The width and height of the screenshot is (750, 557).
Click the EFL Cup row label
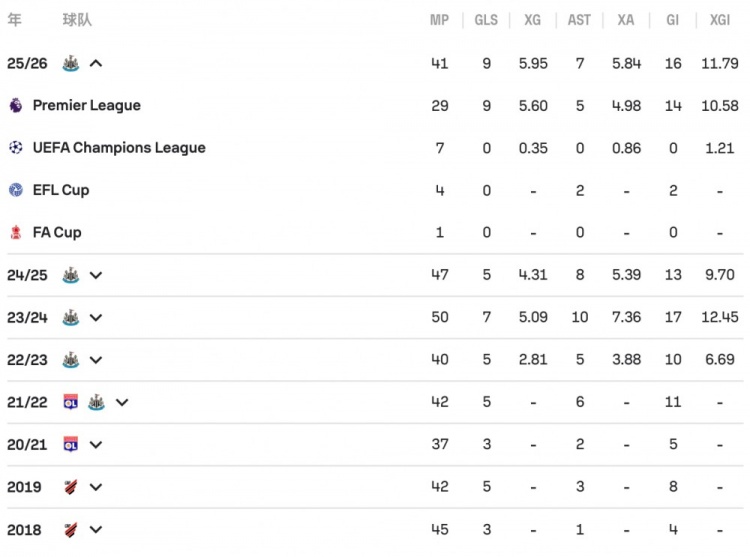click(x=61, y=190)
